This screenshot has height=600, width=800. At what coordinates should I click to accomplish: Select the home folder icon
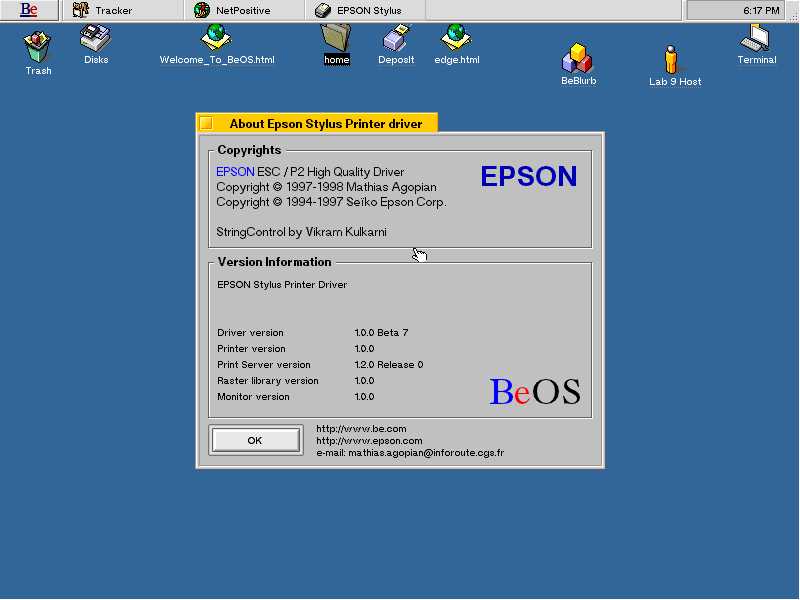coord(336,38)
